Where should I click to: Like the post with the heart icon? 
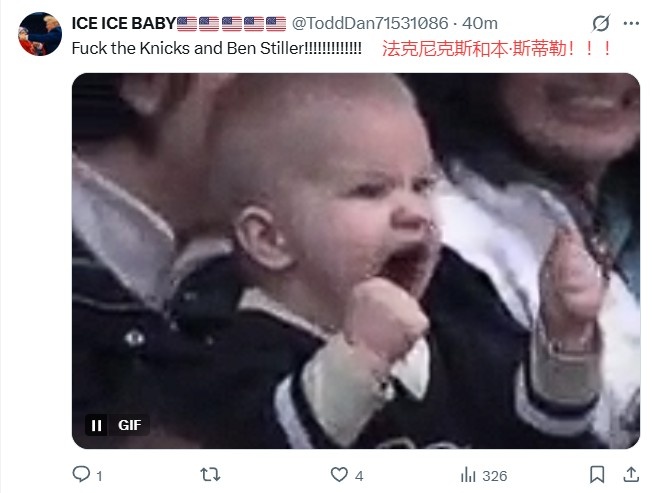coord(339,475)
